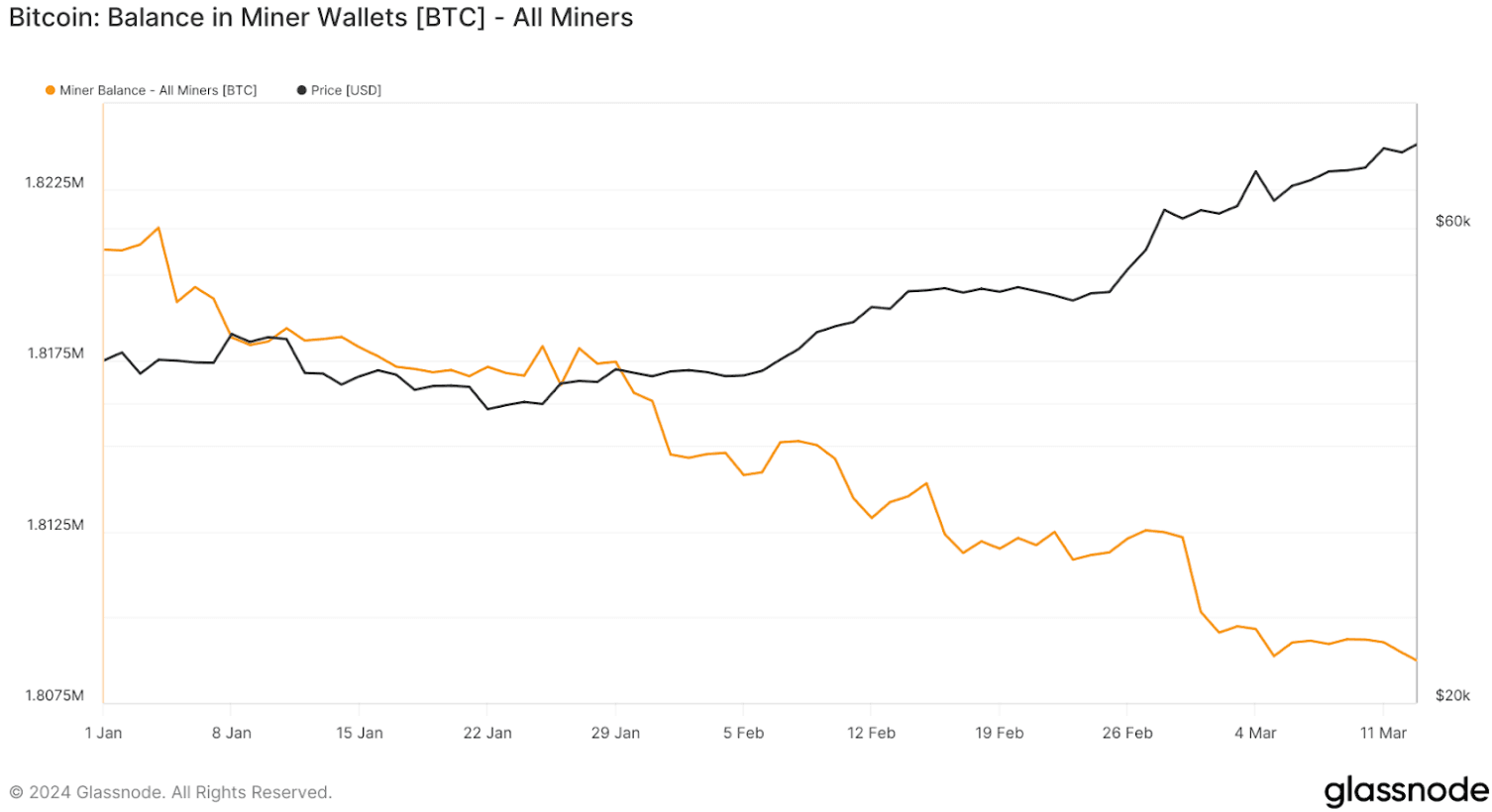Click the $60k price axis label
This screenshot has width=1492, height=812.
pos(1452,221)
